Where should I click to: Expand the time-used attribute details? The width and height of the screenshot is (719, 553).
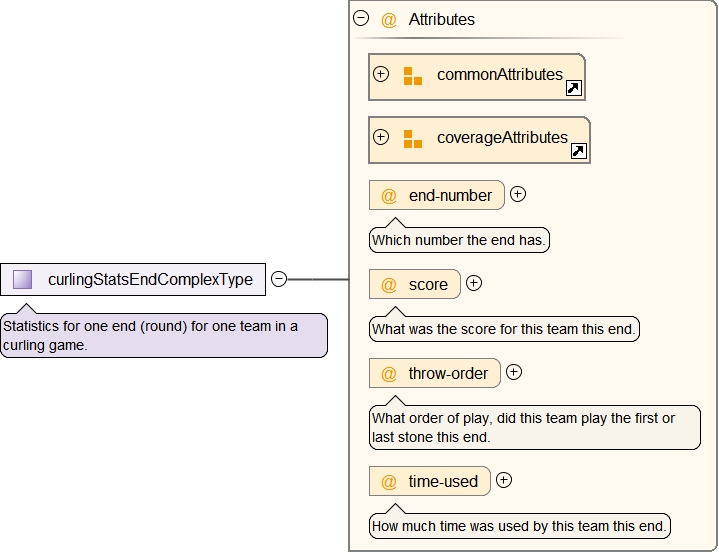pos(504,480)
